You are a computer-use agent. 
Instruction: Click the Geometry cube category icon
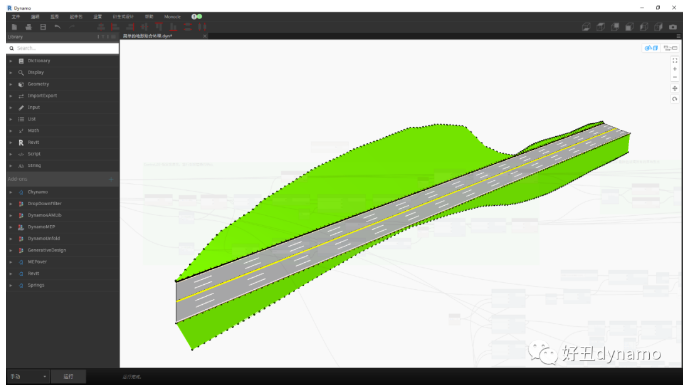21,84
